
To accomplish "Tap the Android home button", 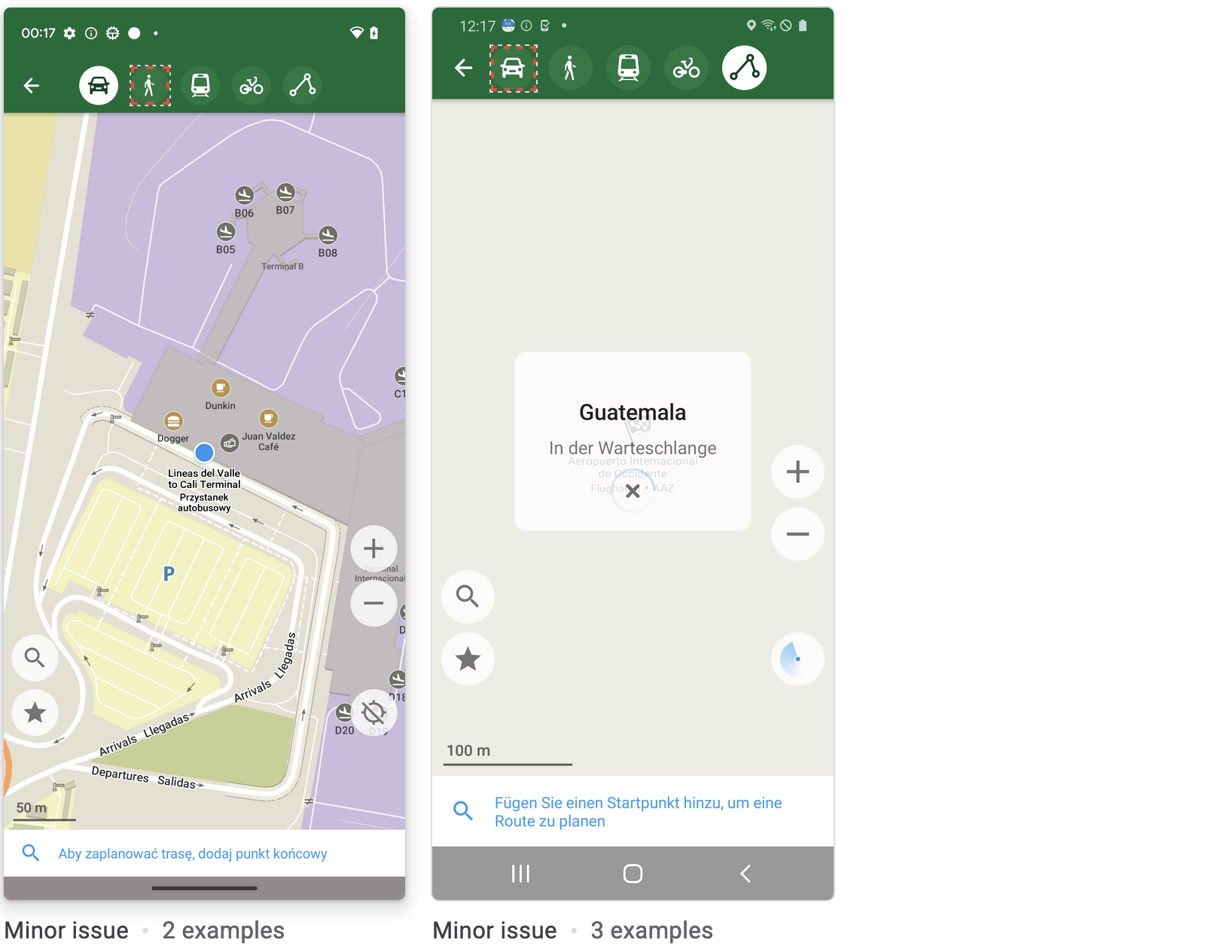I will 633,874.
